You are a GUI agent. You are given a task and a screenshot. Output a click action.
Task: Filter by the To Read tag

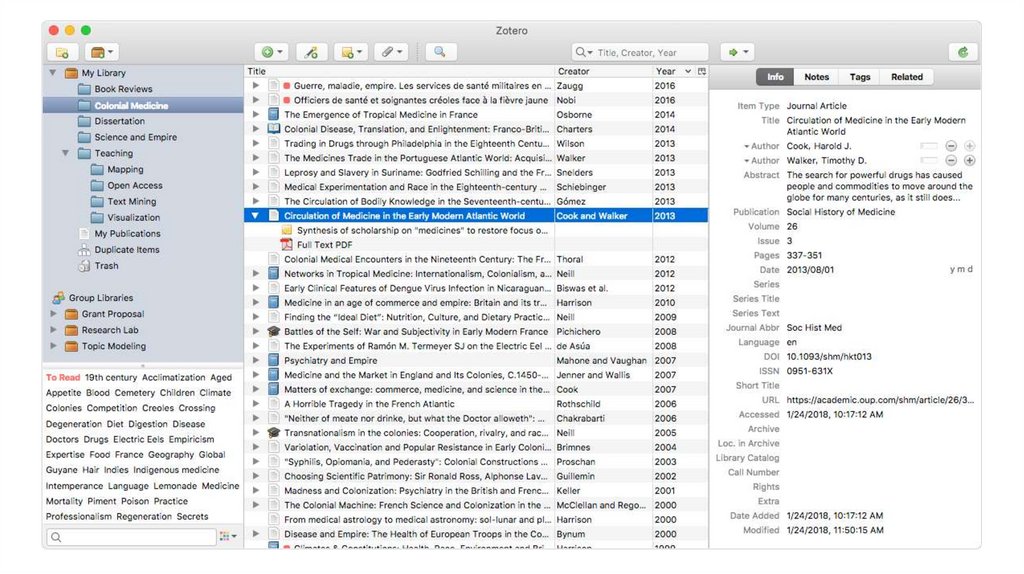click(x=63, y=377)
